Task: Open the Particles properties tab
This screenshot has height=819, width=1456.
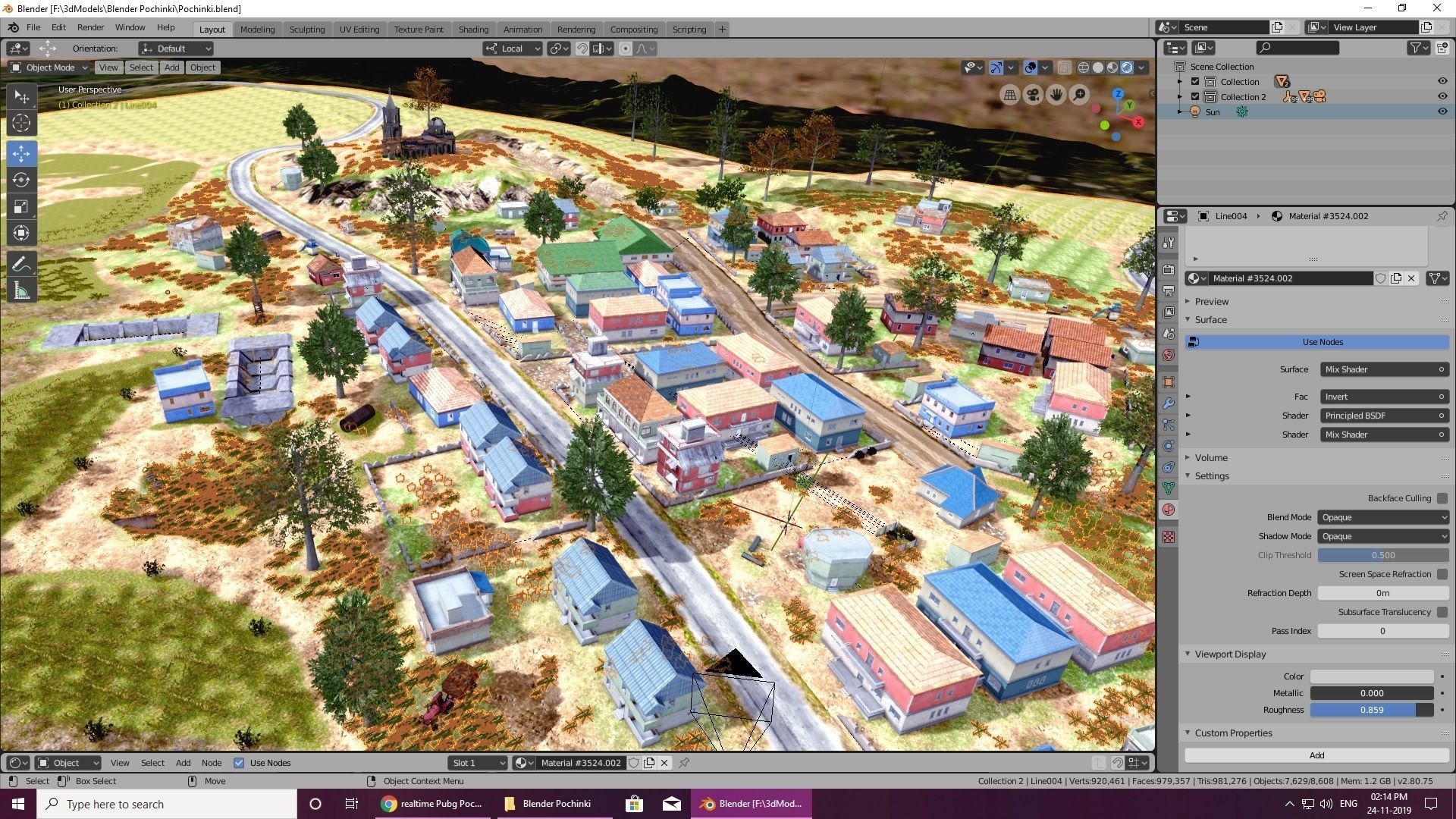Action: tap(1169, 425)
